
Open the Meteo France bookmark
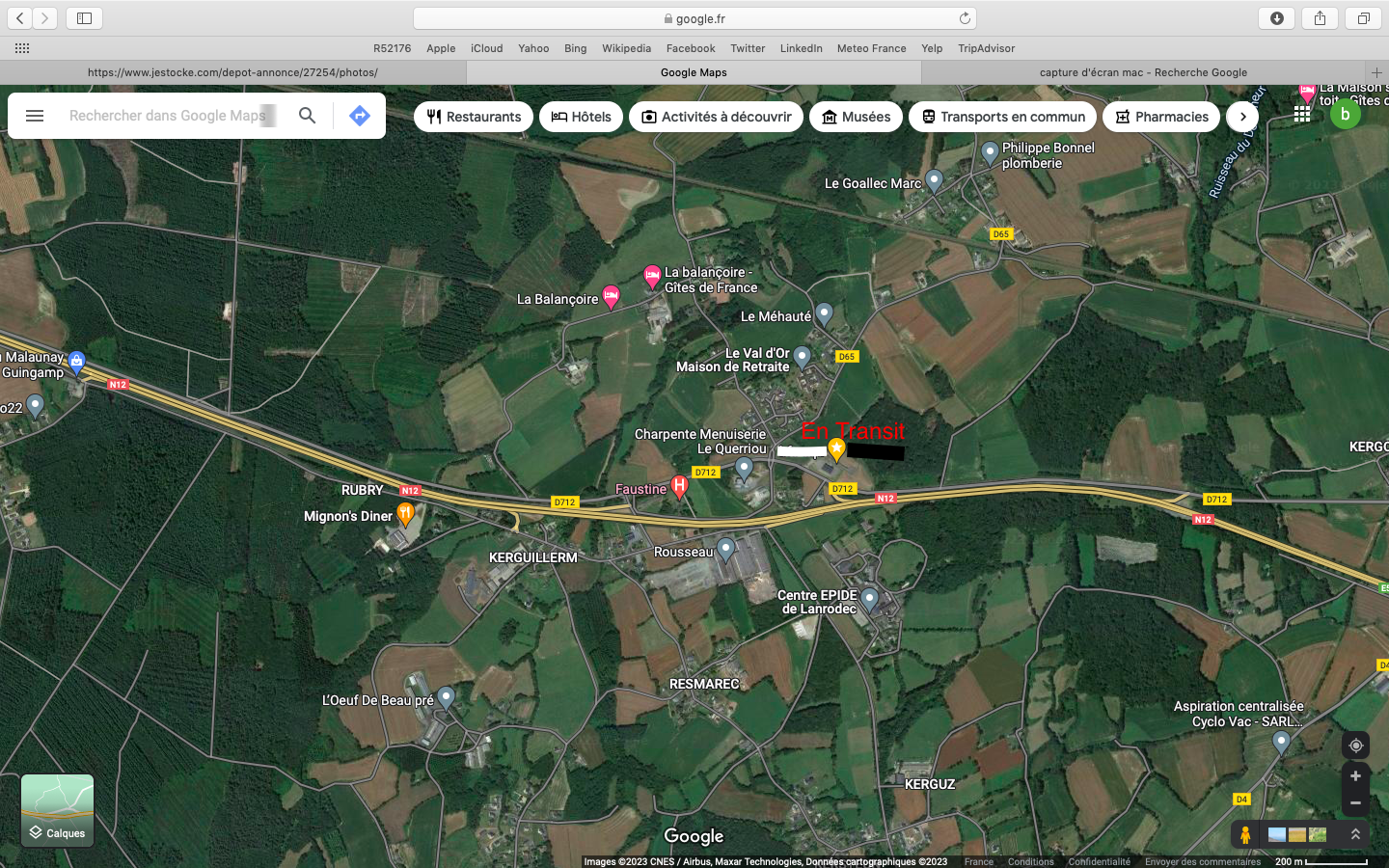[x=871, y=48]
